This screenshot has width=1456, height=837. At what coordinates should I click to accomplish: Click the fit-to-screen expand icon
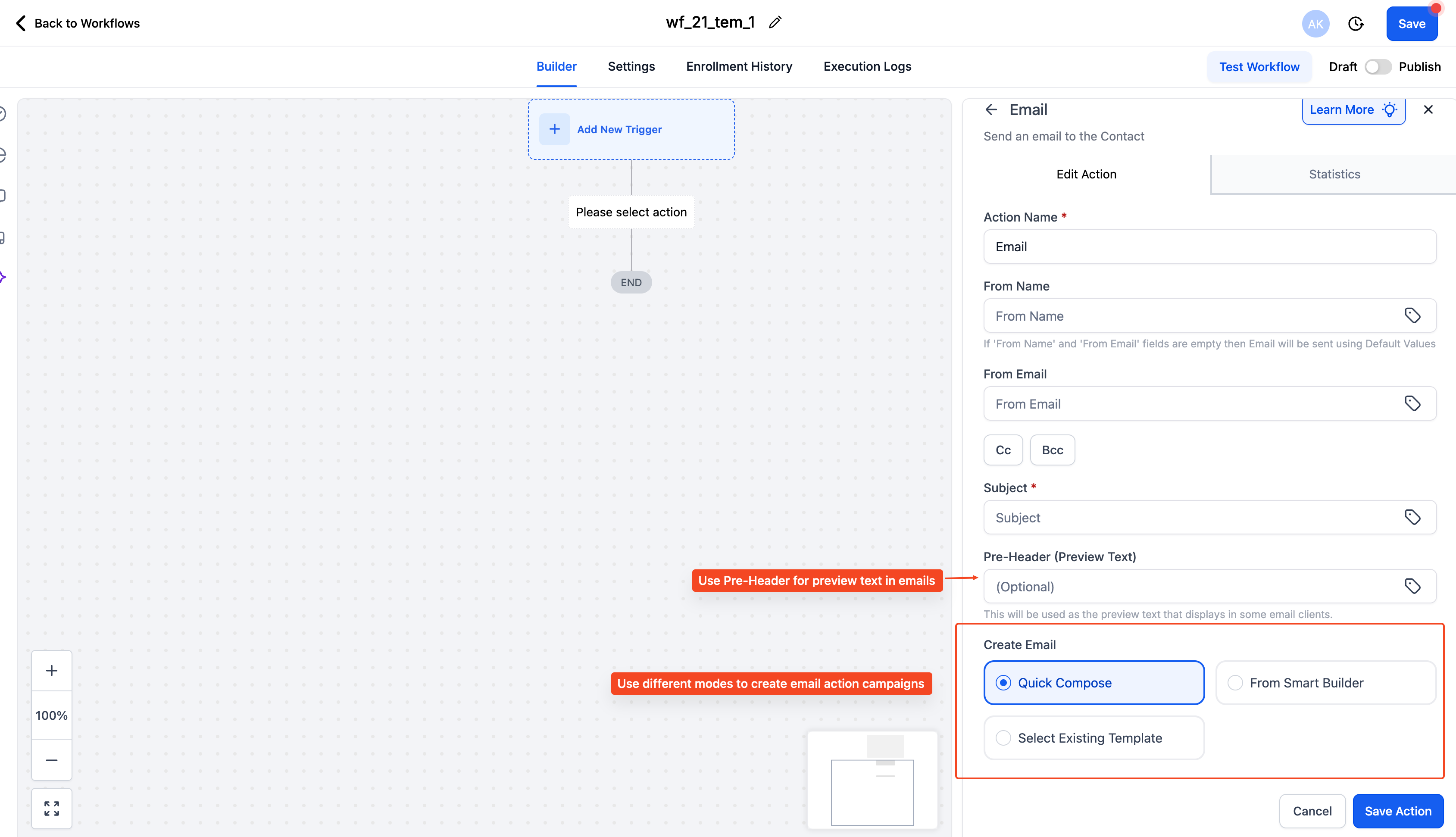[x=52, y=808]
